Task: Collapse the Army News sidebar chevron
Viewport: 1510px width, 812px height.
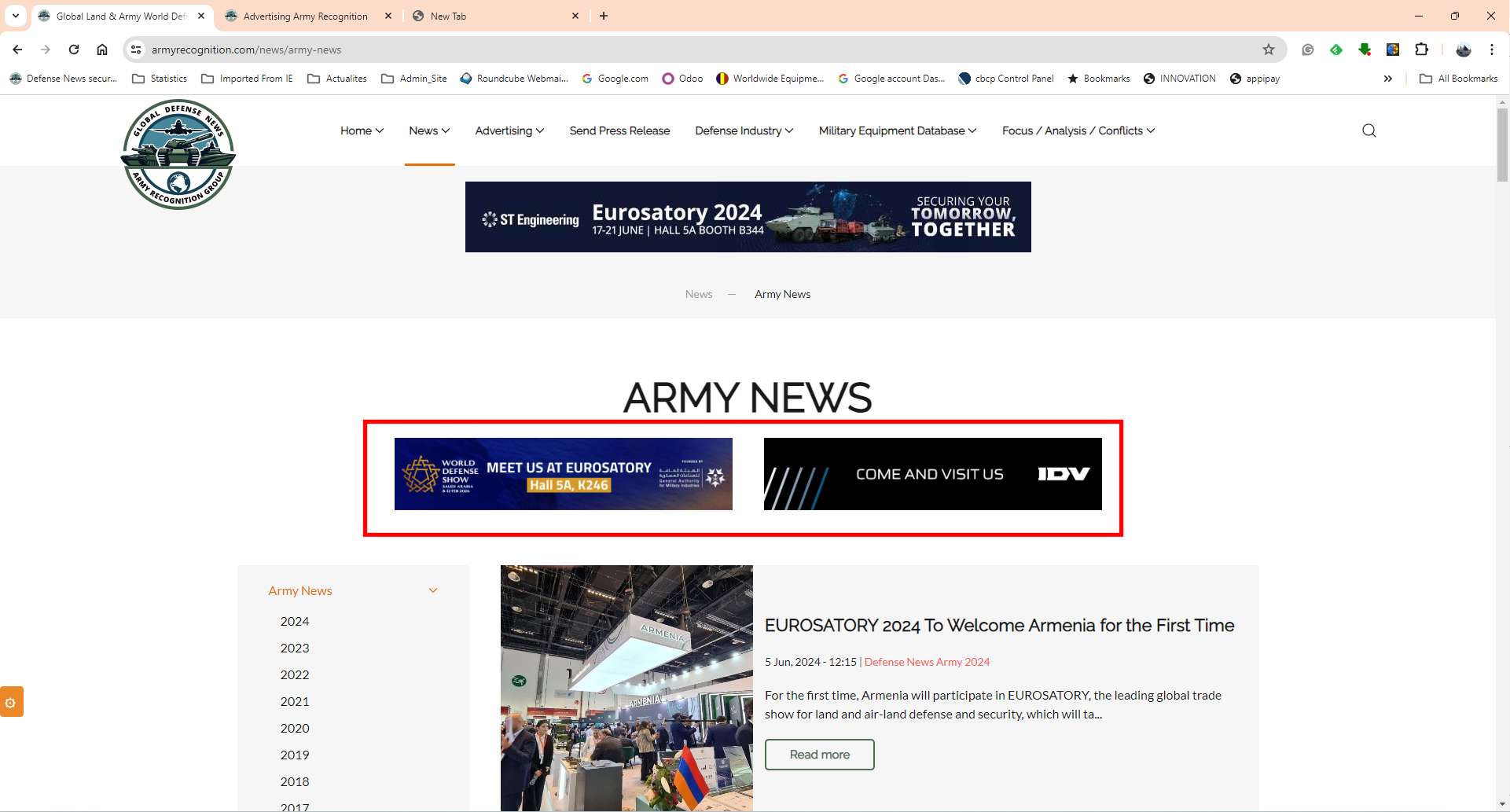Action: [432, 590]
